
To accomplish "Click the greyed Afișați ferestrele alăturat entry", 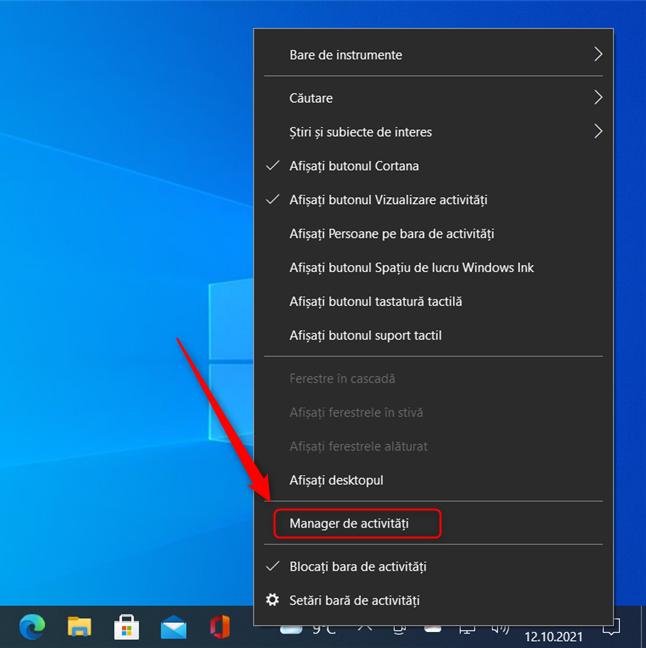I will tap(433, 446).
